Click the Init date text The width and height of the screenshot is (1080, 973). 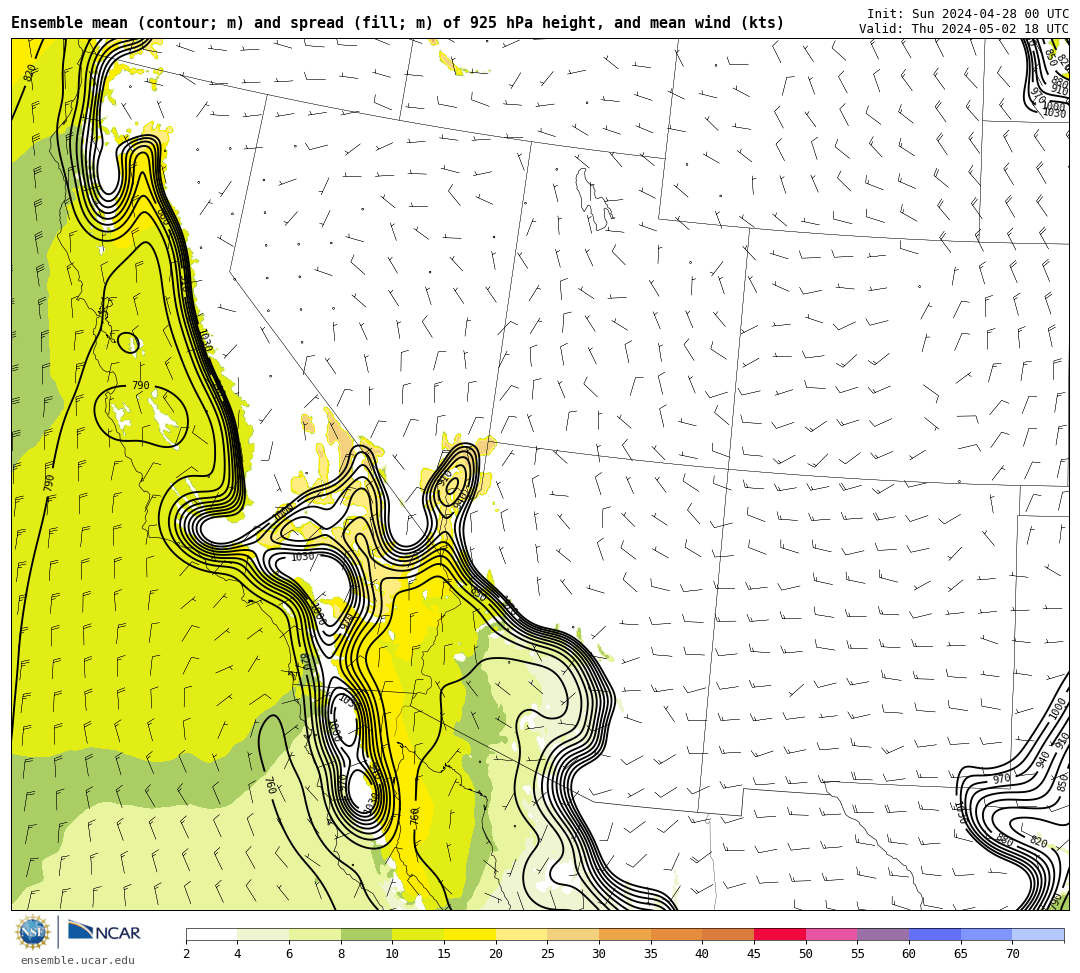pyautogui.click(x=968, y=14)
